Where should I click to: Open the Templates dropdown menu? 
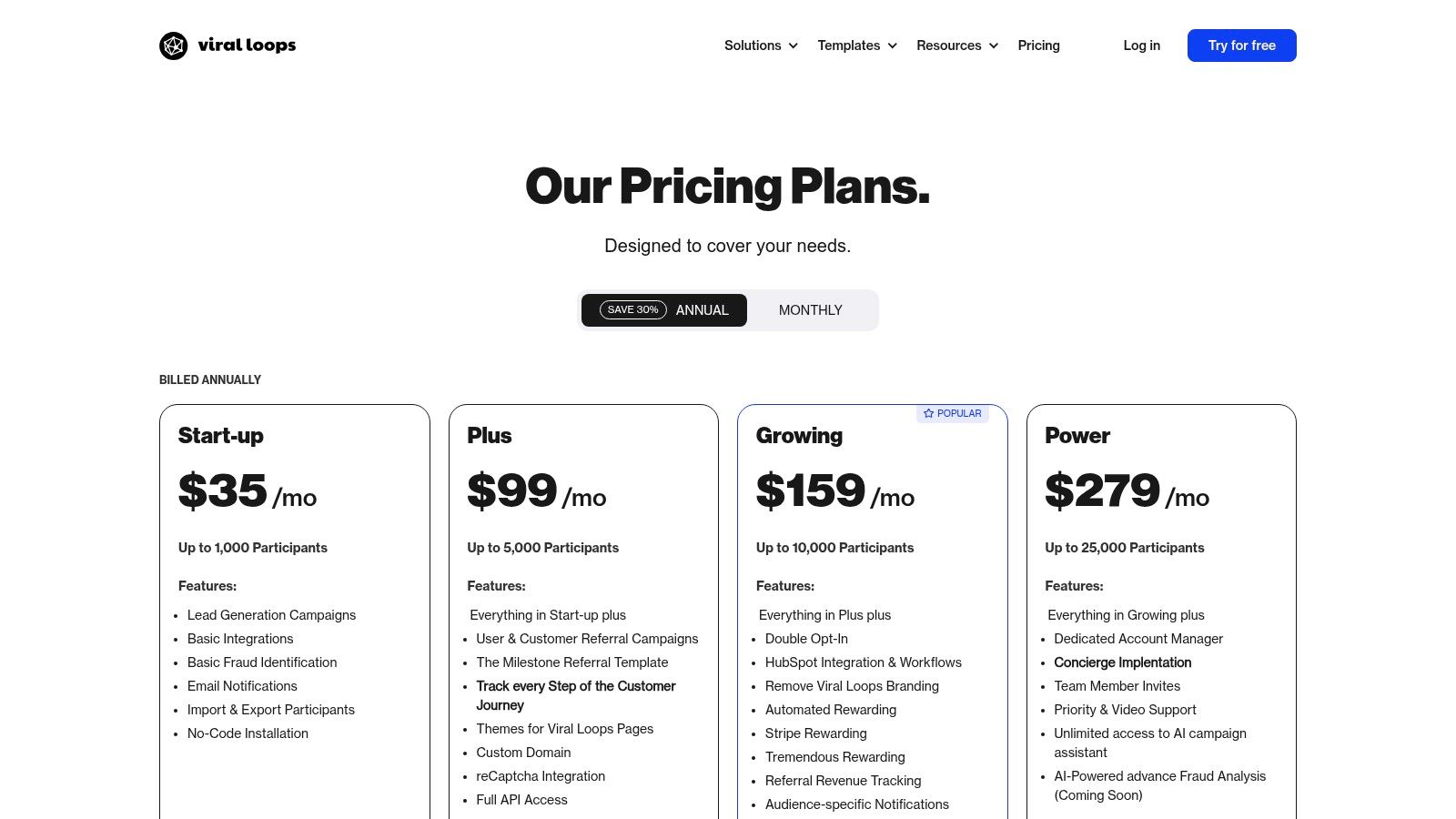848,45
